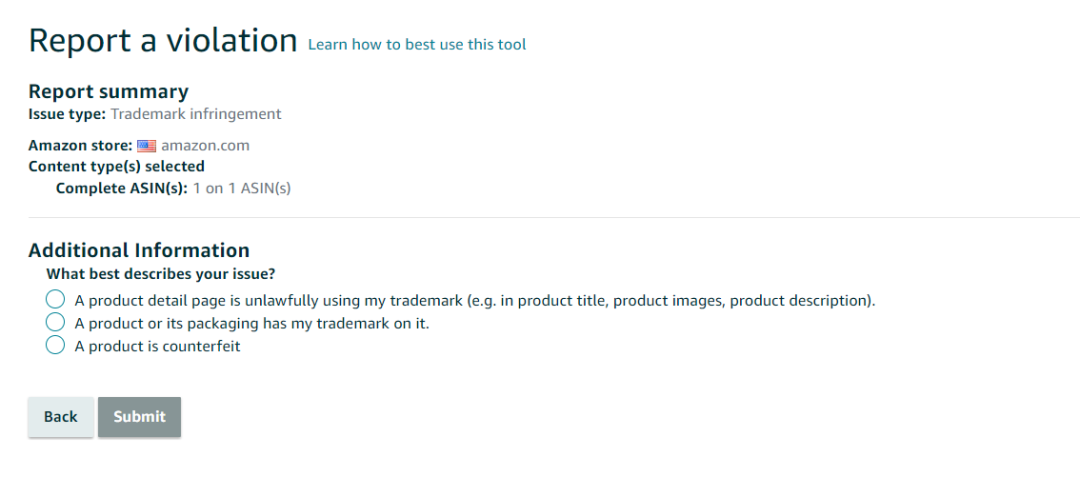Click the "Content type(s) selected" label
The width and height of the screenshot is (1080, 477).
(x=116, y=166)
